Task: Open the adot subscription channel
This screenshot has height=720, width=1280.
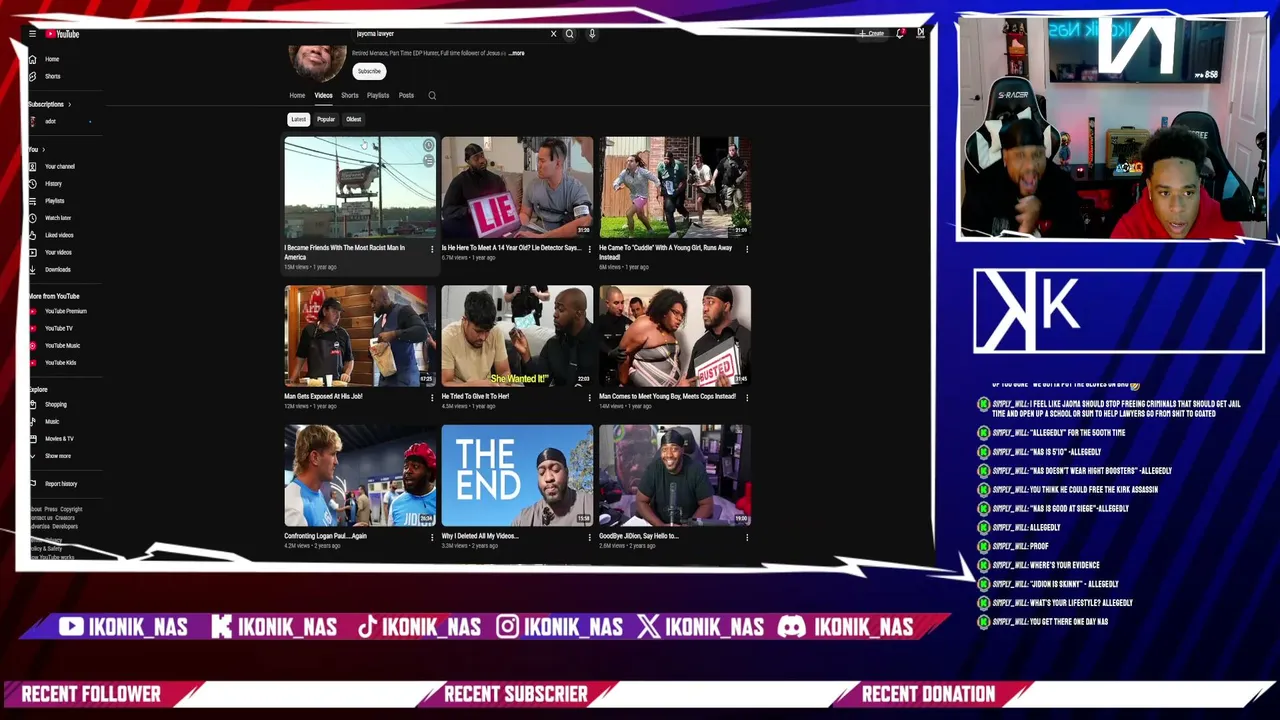Action: tap(50, 121)
